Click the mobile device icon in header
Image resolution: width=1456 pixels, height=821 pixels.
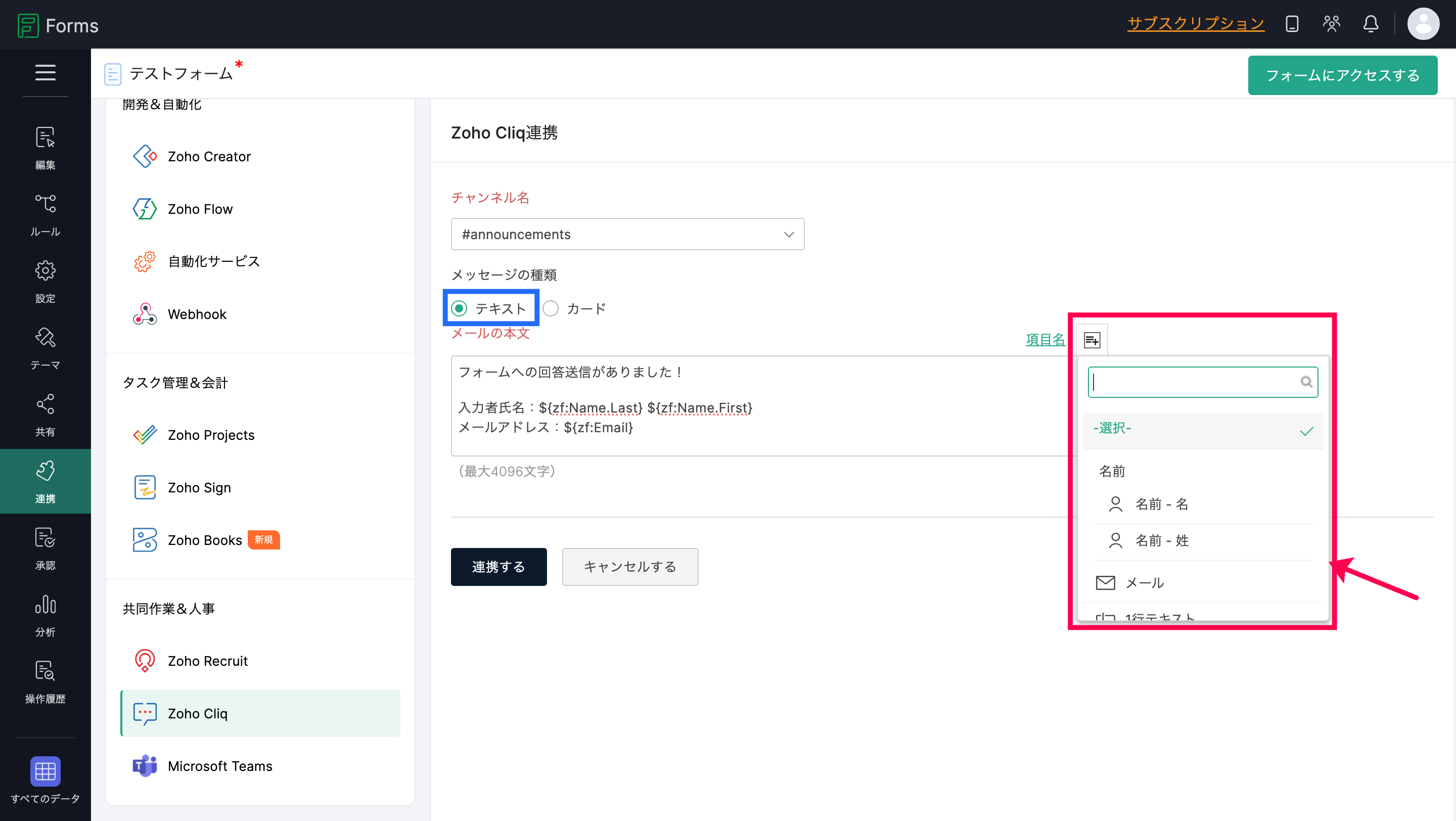coord(1292,24)
